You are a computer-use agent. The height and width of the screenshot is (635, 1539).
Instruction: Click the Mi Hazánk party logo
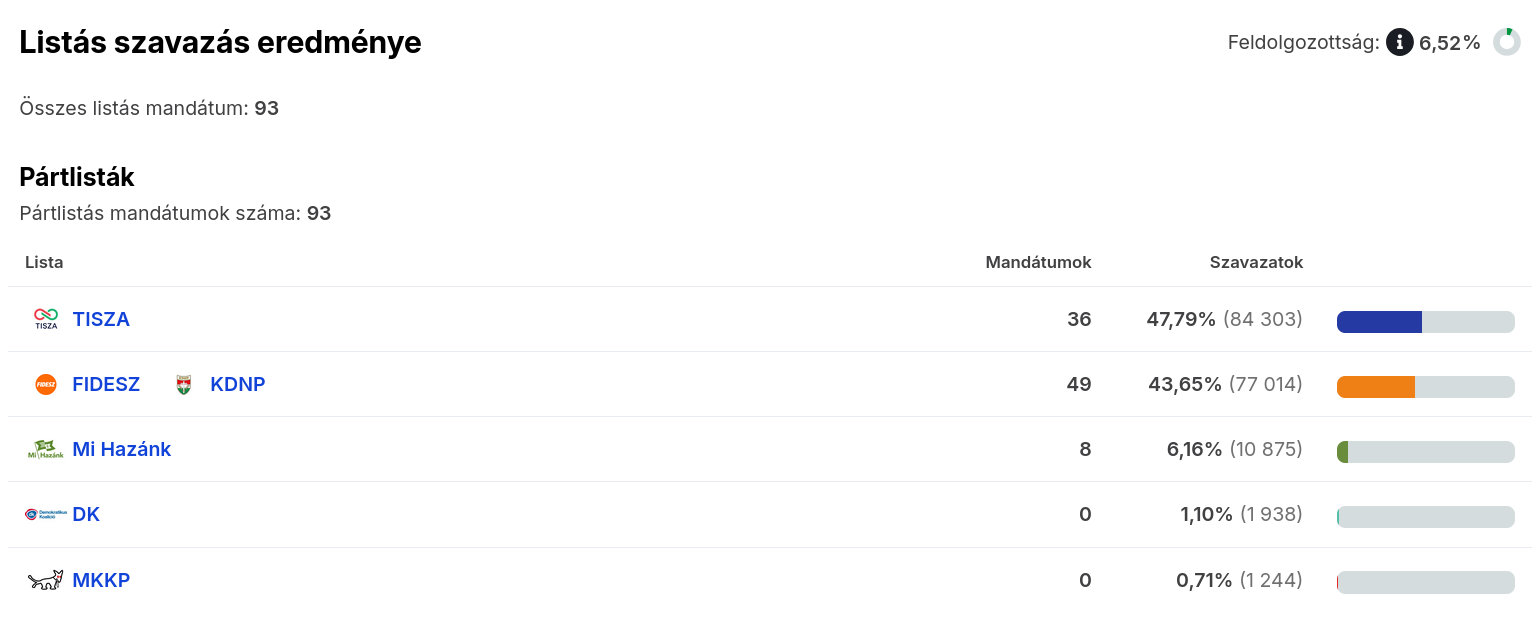(46, 450)
